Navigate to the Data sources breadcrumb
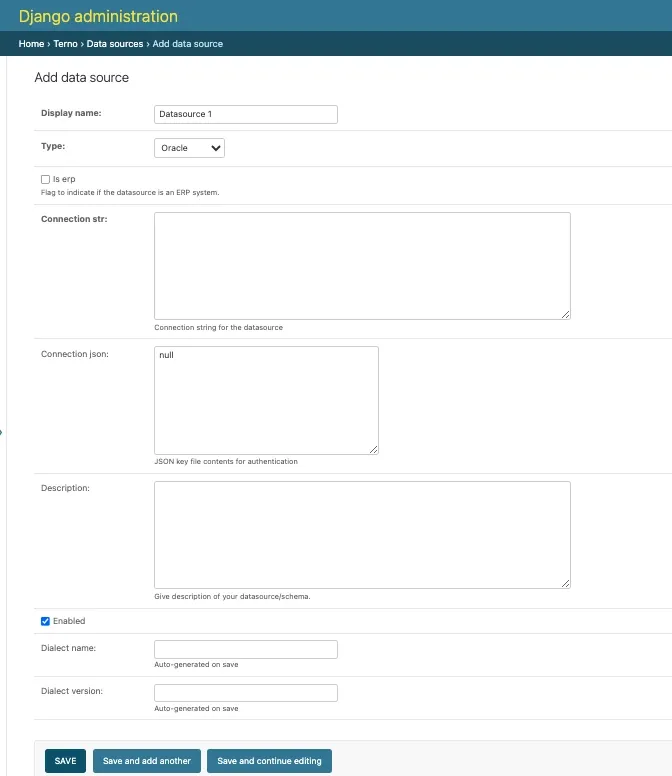 click(115, 44)
